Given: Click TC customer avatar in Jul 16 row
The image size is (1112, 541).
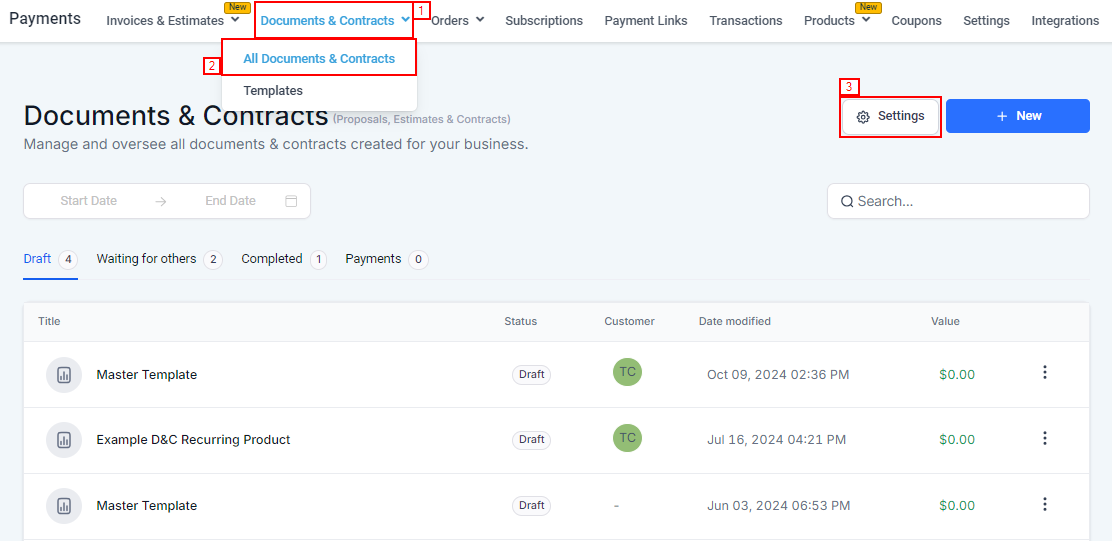Looking at the screenshot, I should point(627,437).
